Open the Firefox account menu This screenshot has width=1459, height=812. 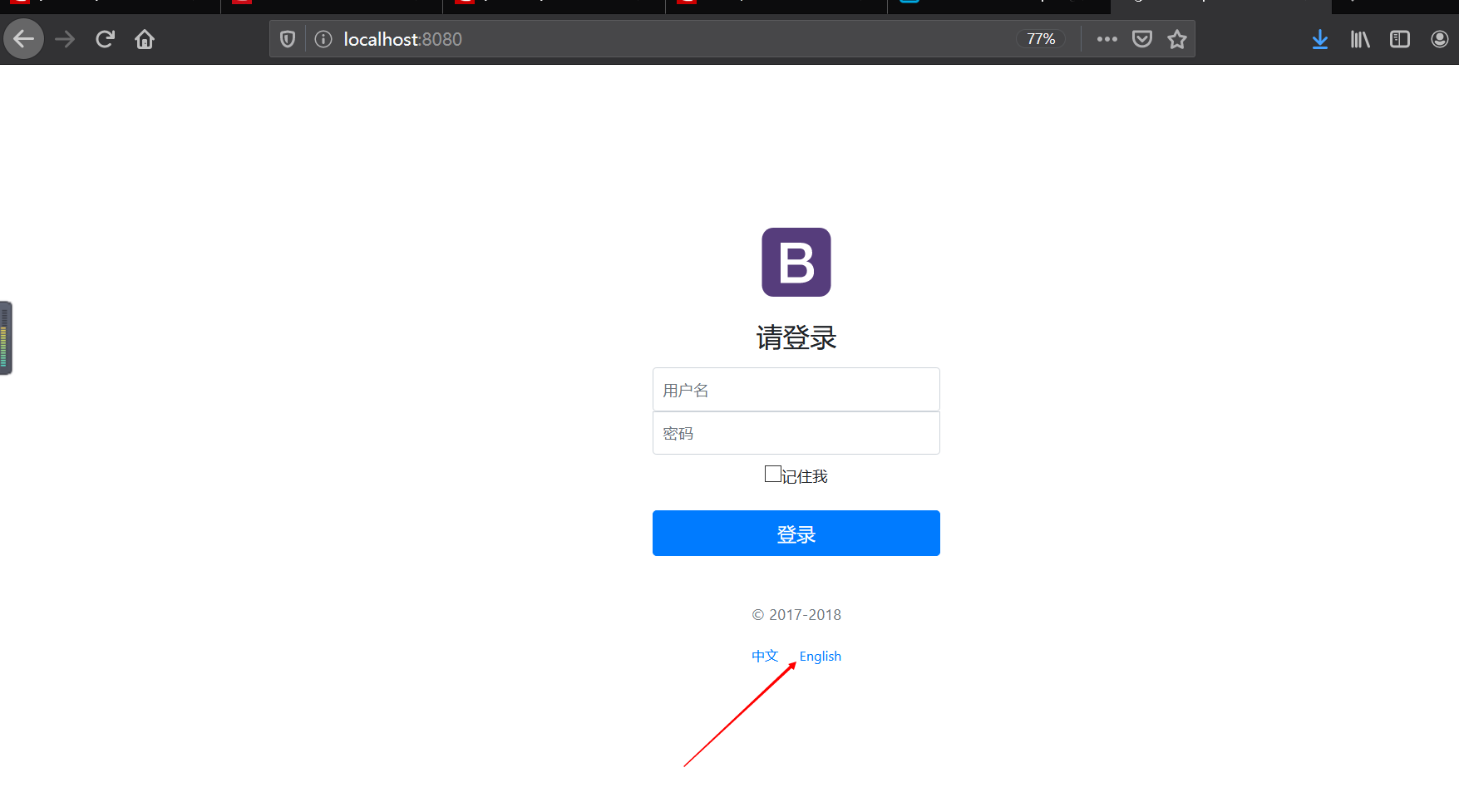pyautogui.click(x=1440, y=39)
